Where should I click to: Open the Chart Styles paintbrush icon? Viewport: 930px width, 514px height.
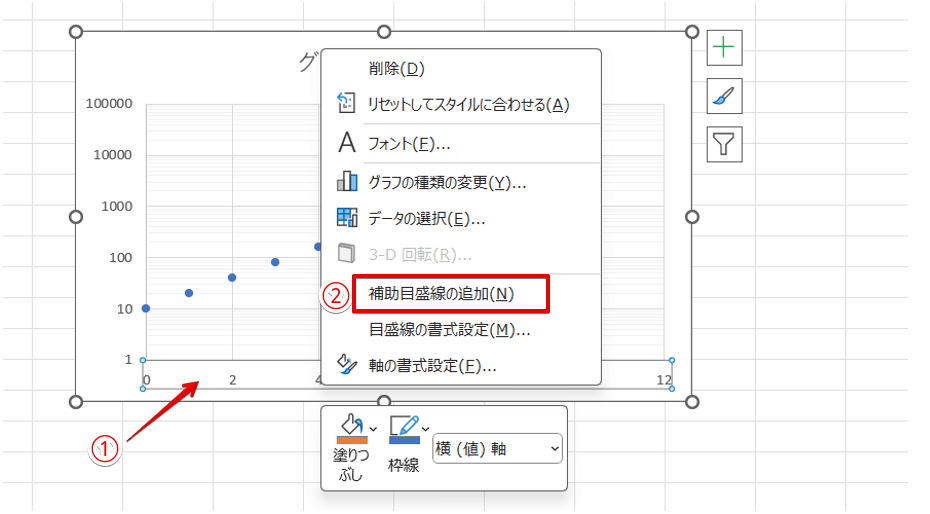click(x=724, y=95)
